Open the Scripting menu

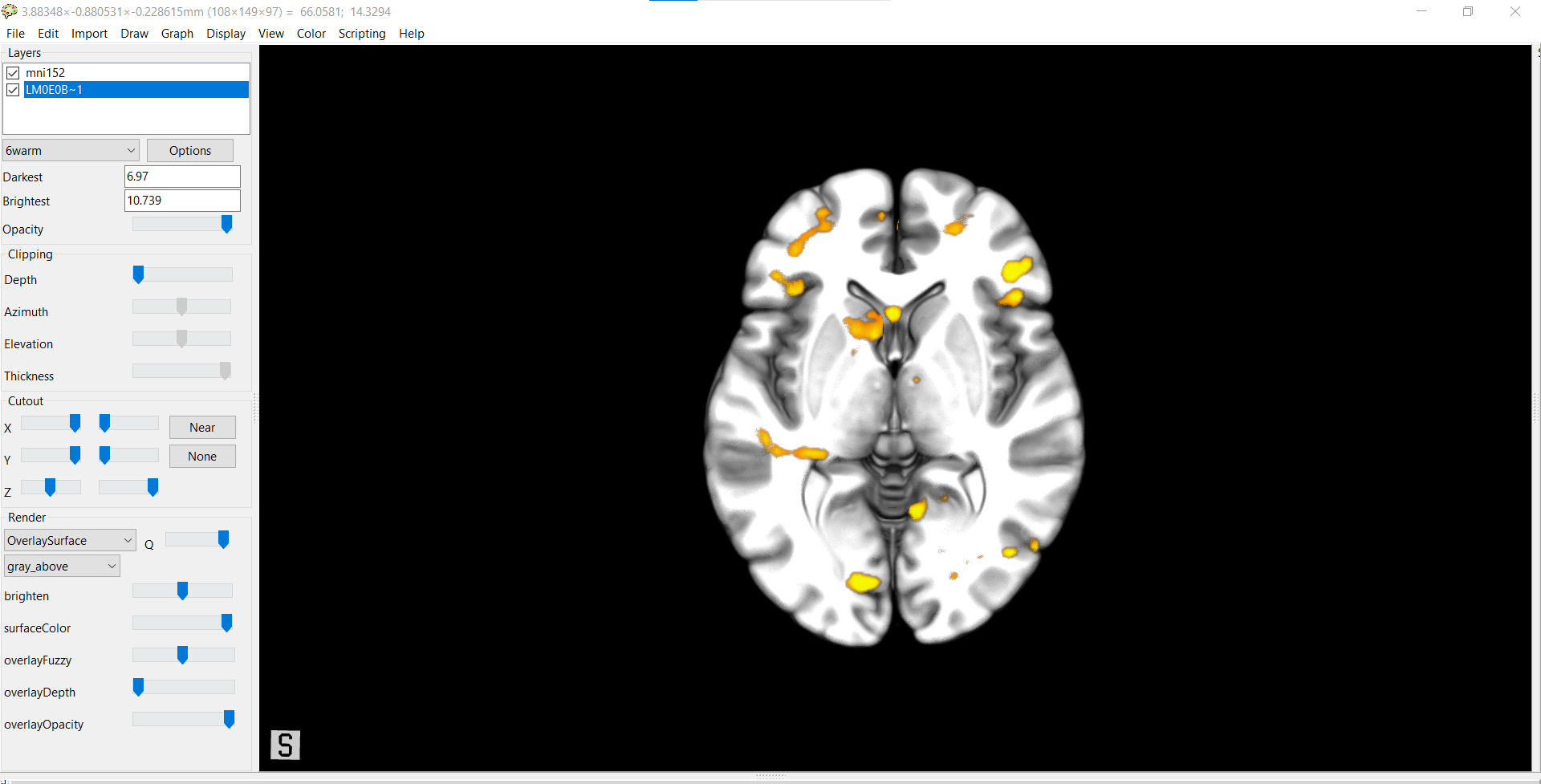pos(361,34)
